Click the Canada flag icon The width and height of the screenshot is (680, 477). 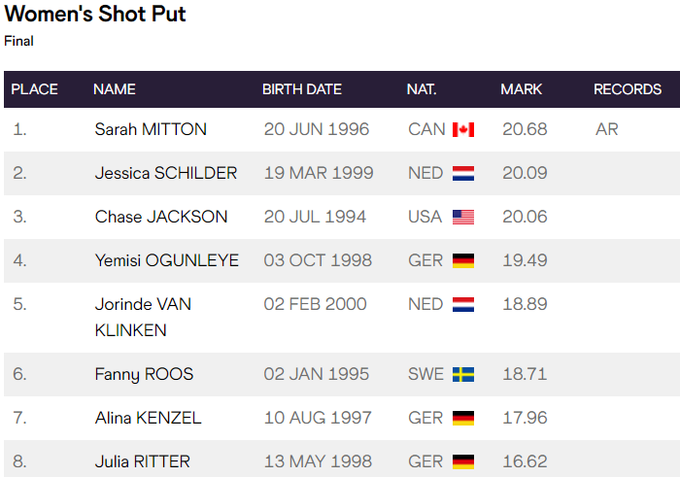[x=463, y=130]
